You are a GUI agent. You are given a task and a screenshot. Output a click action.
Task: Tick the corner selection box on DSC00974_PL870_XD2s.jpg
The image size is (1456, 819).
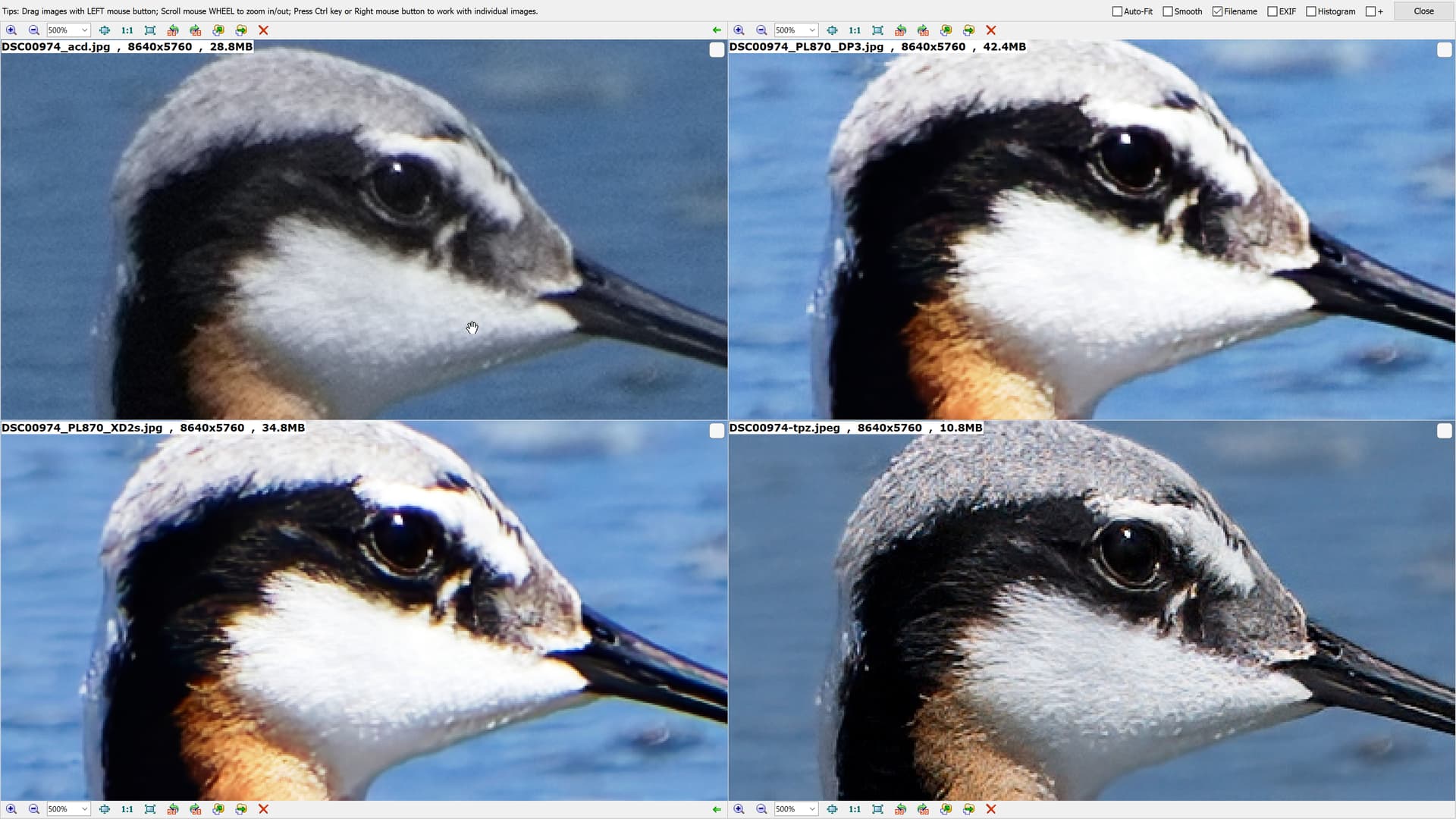tap(717, 431)
